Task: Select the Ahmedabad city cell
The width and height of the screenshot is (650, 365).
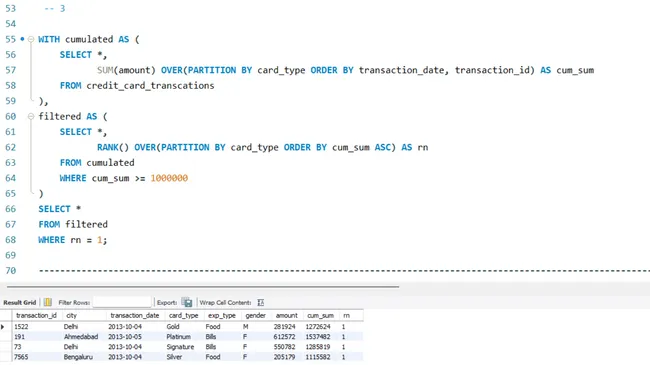Action: click(81, 337)
